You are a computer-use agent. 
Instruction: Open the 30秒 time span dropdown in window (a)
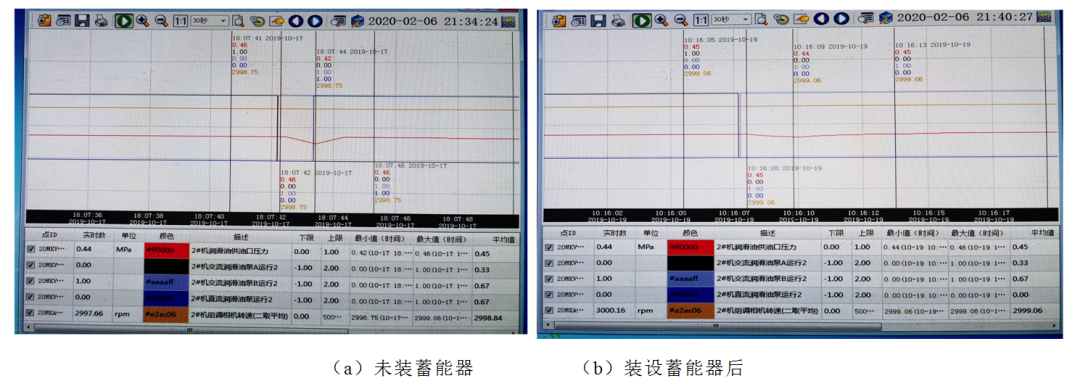point(209,21)
